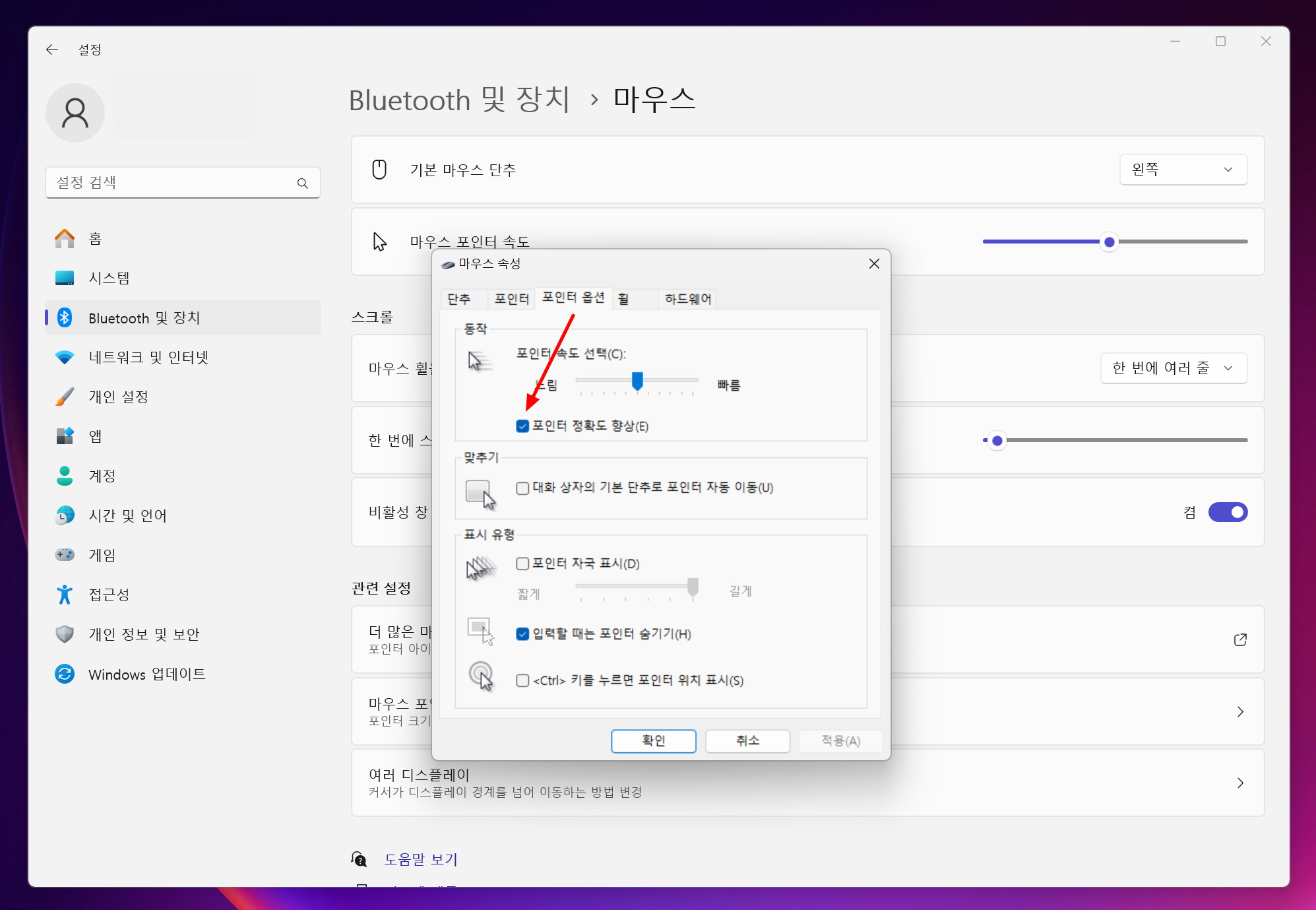The width and height of the screenshot is (1316, 910).
Task: Enable the pointer trails checkbox
Action: 522,564
